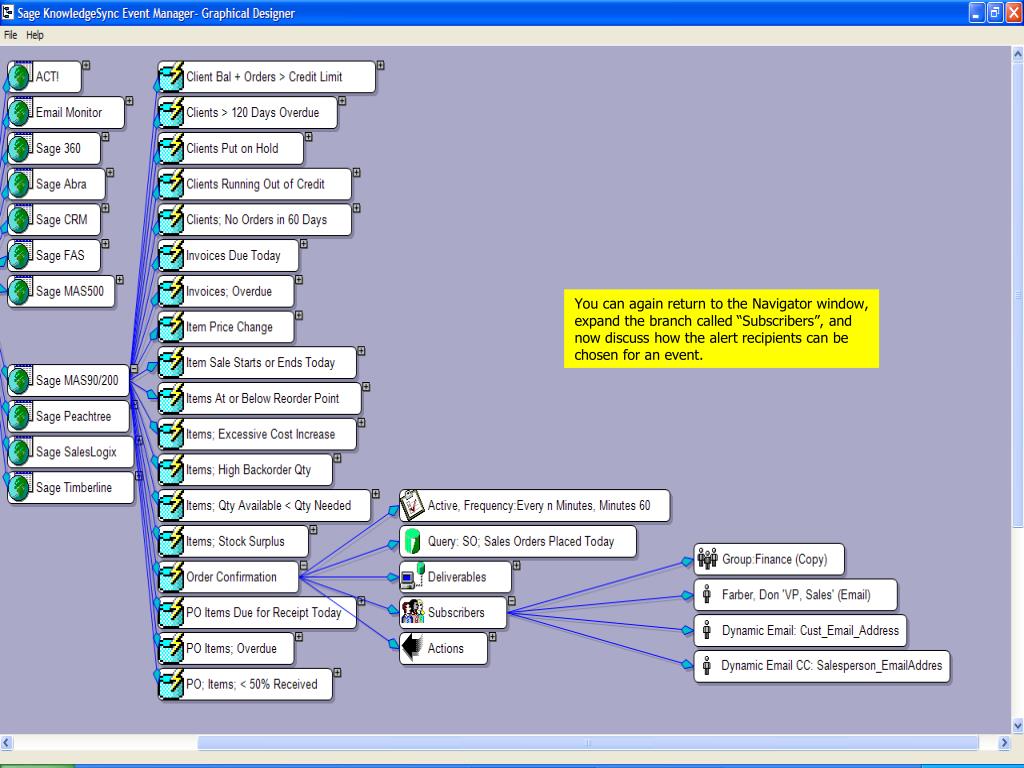
Task: Expand the ACT! node
Action: tap(86, 65)
